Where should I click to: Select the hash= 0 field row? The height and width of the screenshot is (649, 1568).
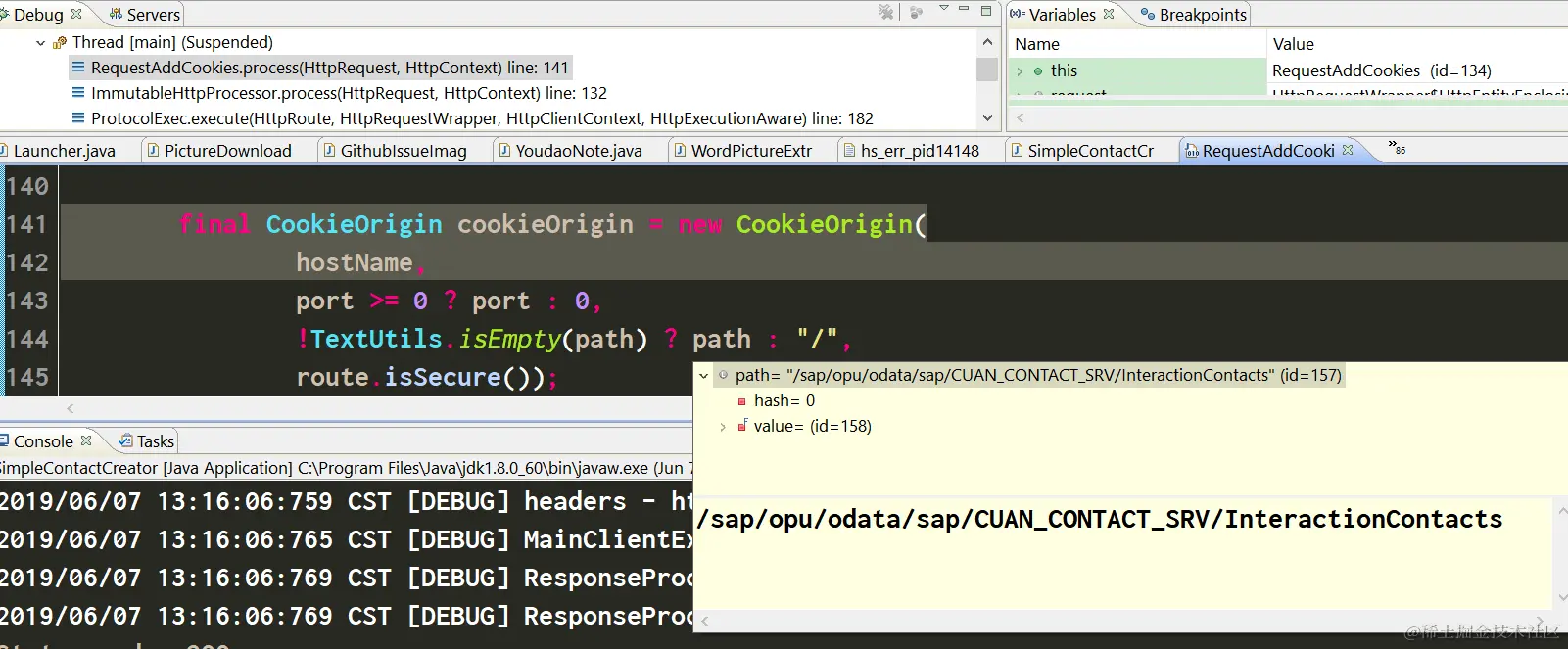[x=784, y=400]
